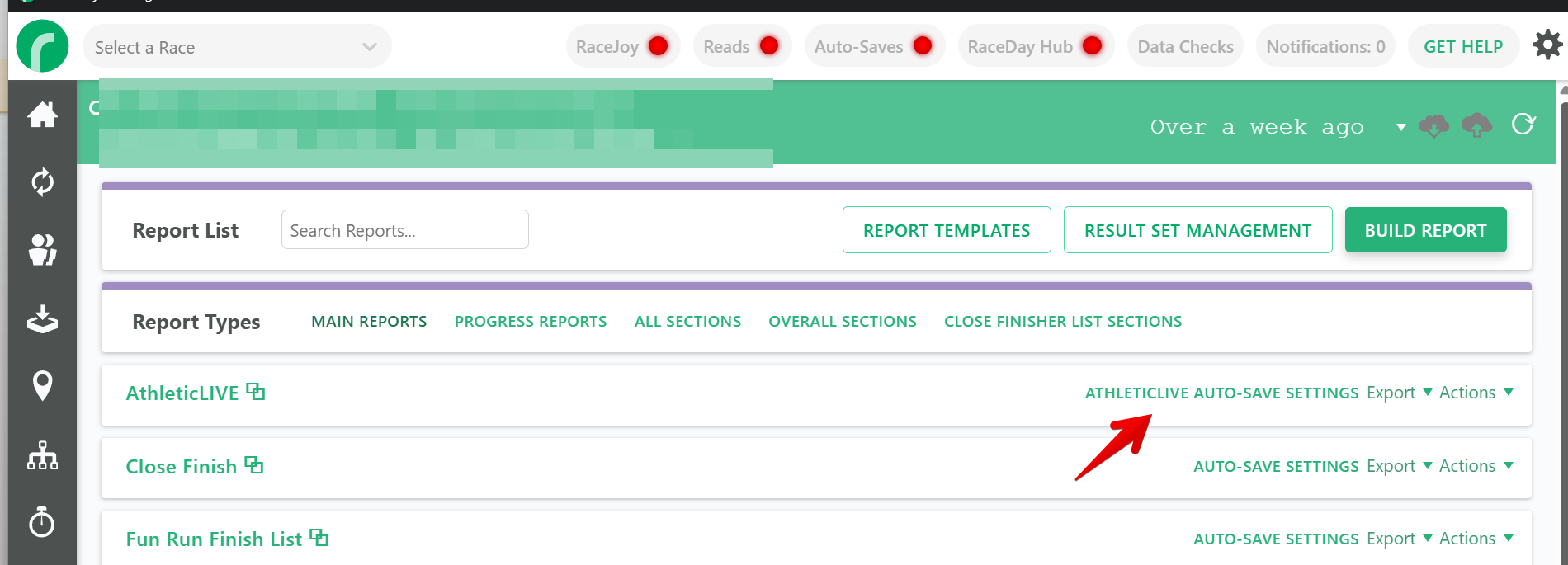The image size is (1568, 565).
Task: Open the AthleticLIVE report
Action: tap(182, 393)
